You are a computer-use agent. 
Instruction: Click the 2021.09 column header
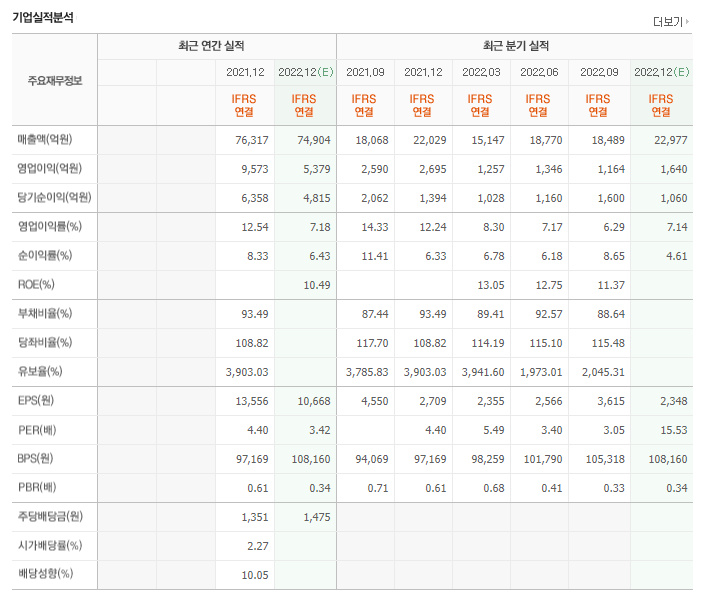point(365,72)
